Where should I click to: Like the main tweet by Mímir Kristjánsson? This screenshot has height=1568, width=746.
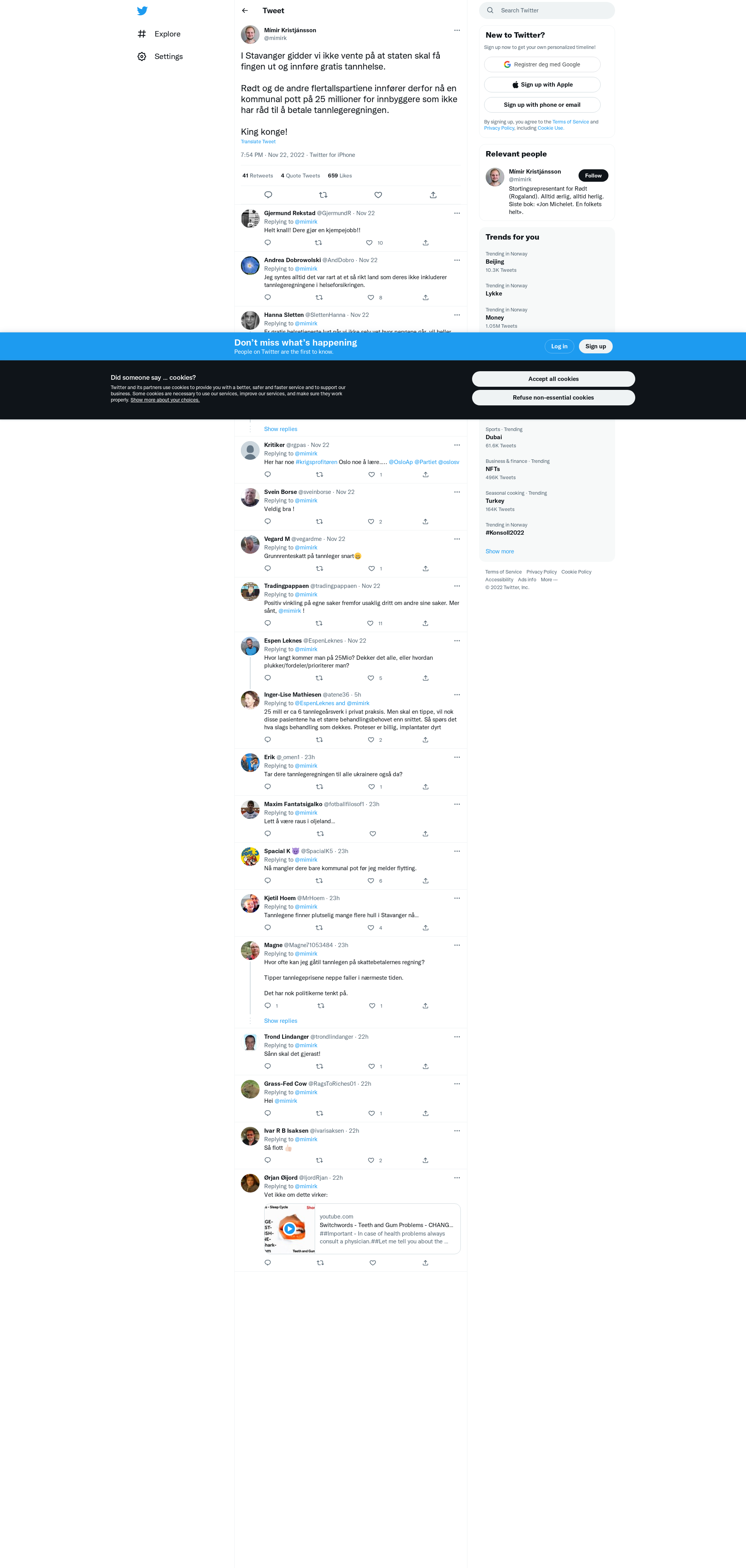click(x=378, y=195)
